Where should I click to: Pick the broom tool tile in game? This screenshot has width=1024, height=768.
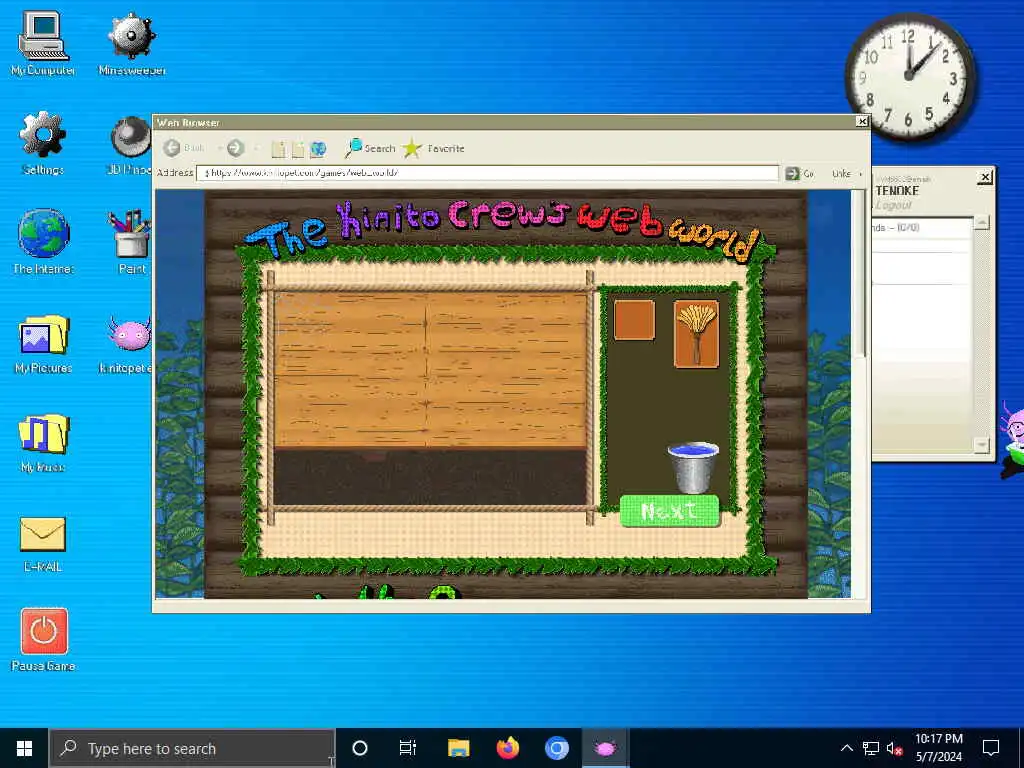click(x=696, y=334)
